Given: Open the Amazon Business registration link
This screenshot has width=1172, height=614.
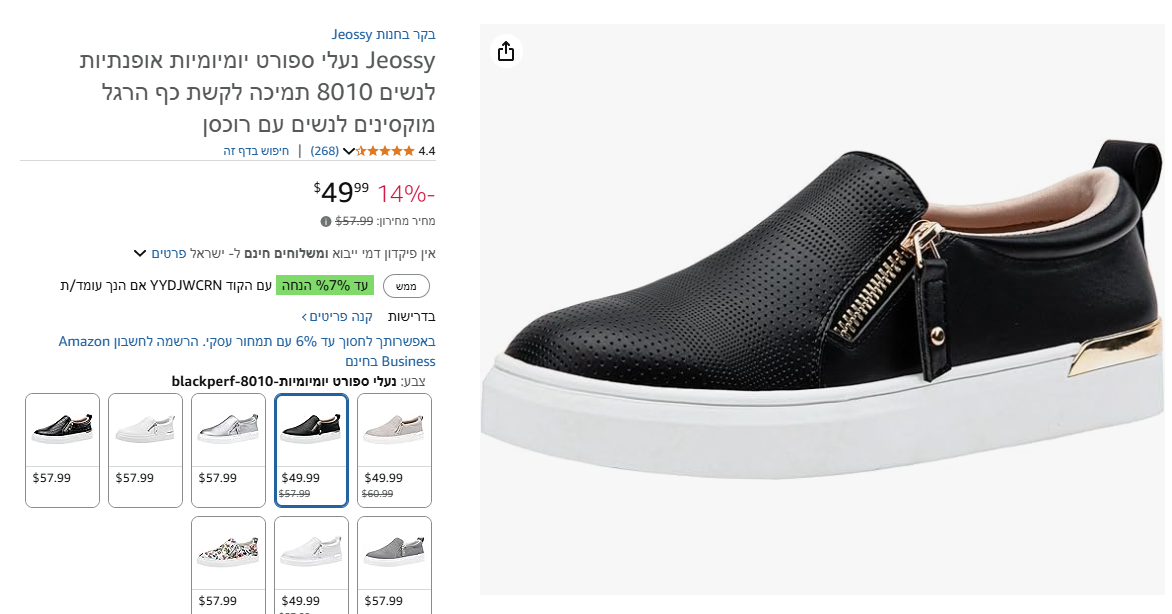Looking at the screenshot, I should (247, 351).
